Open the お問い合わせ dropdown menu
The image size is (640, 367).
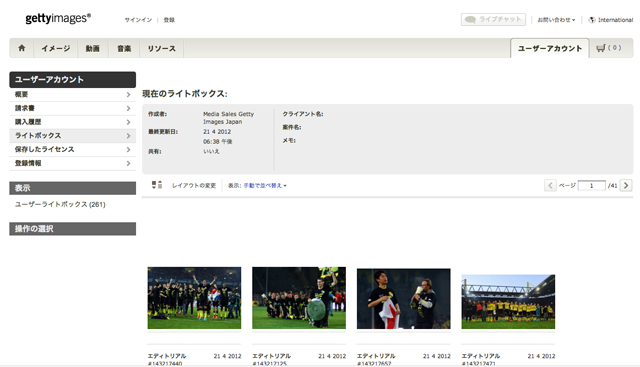coord(556,20)
